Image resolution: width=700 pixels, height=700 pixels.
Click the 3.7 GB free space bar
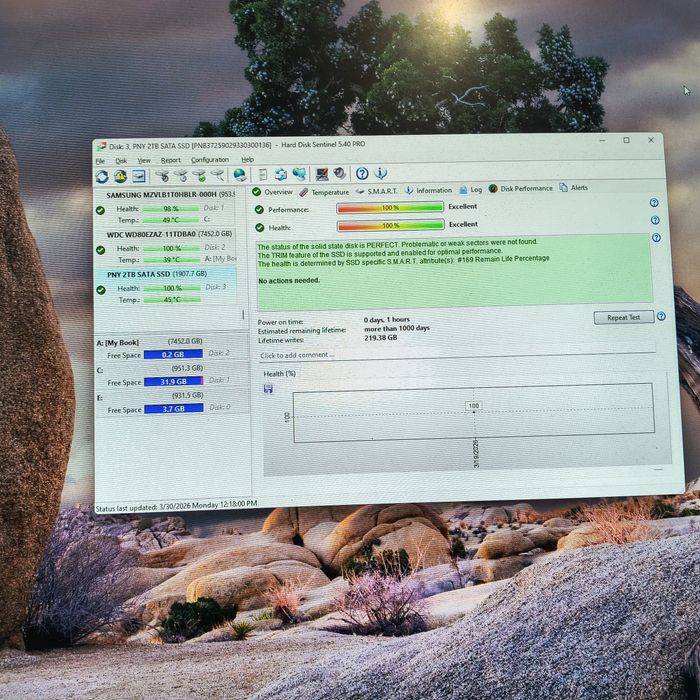pos(174,409)
